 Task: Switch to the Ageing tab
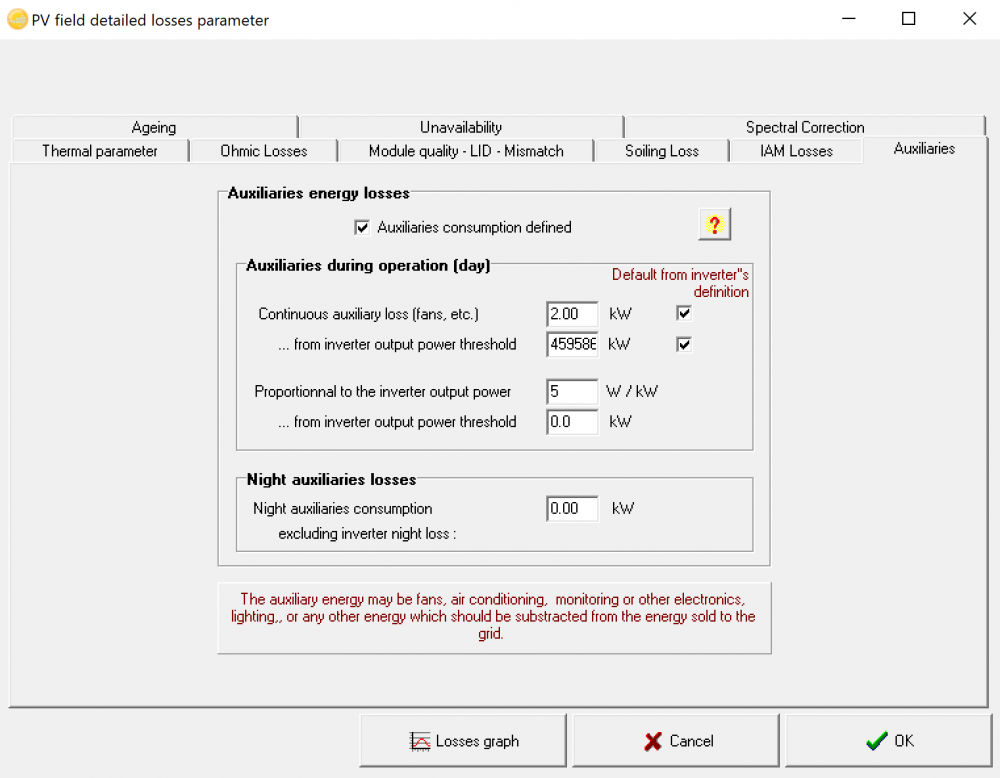pos(153,127)
